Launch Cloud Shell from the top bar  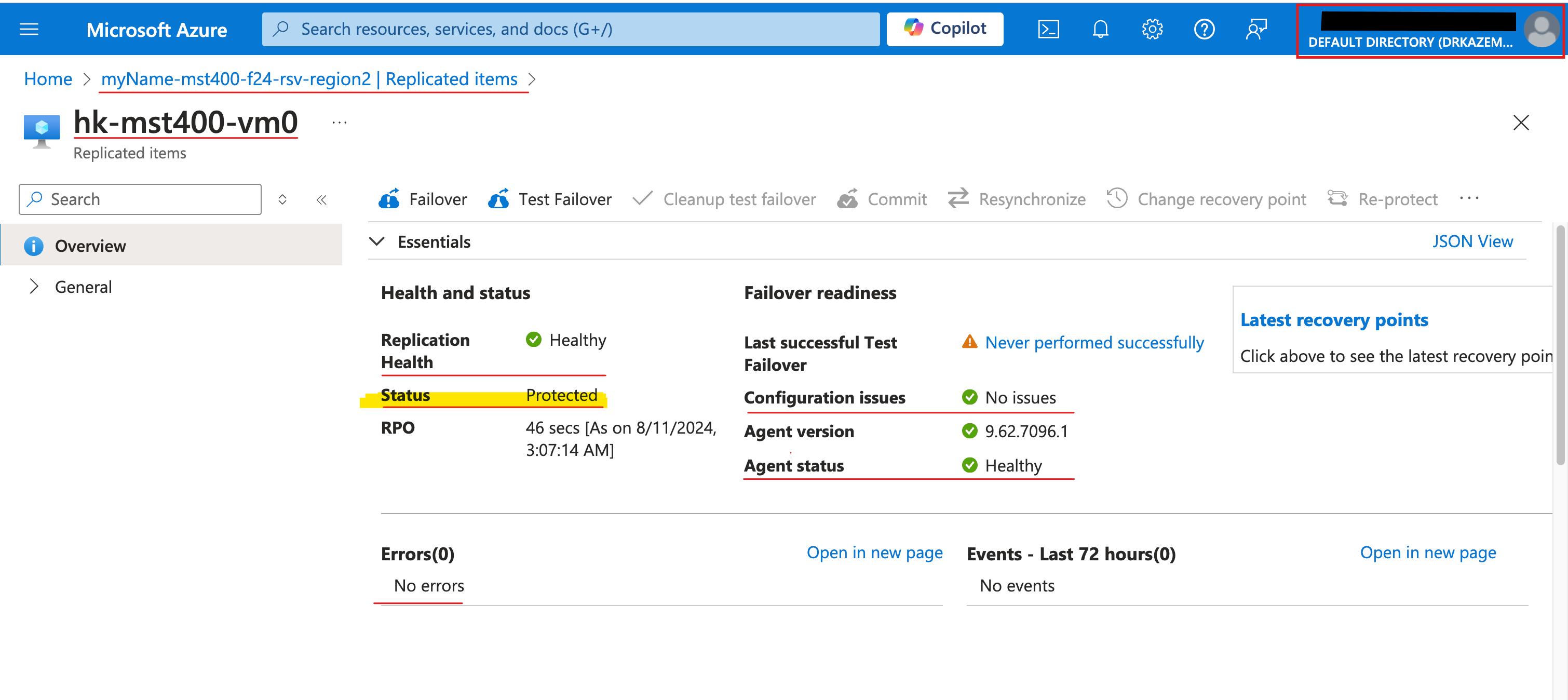(1048, 29)
